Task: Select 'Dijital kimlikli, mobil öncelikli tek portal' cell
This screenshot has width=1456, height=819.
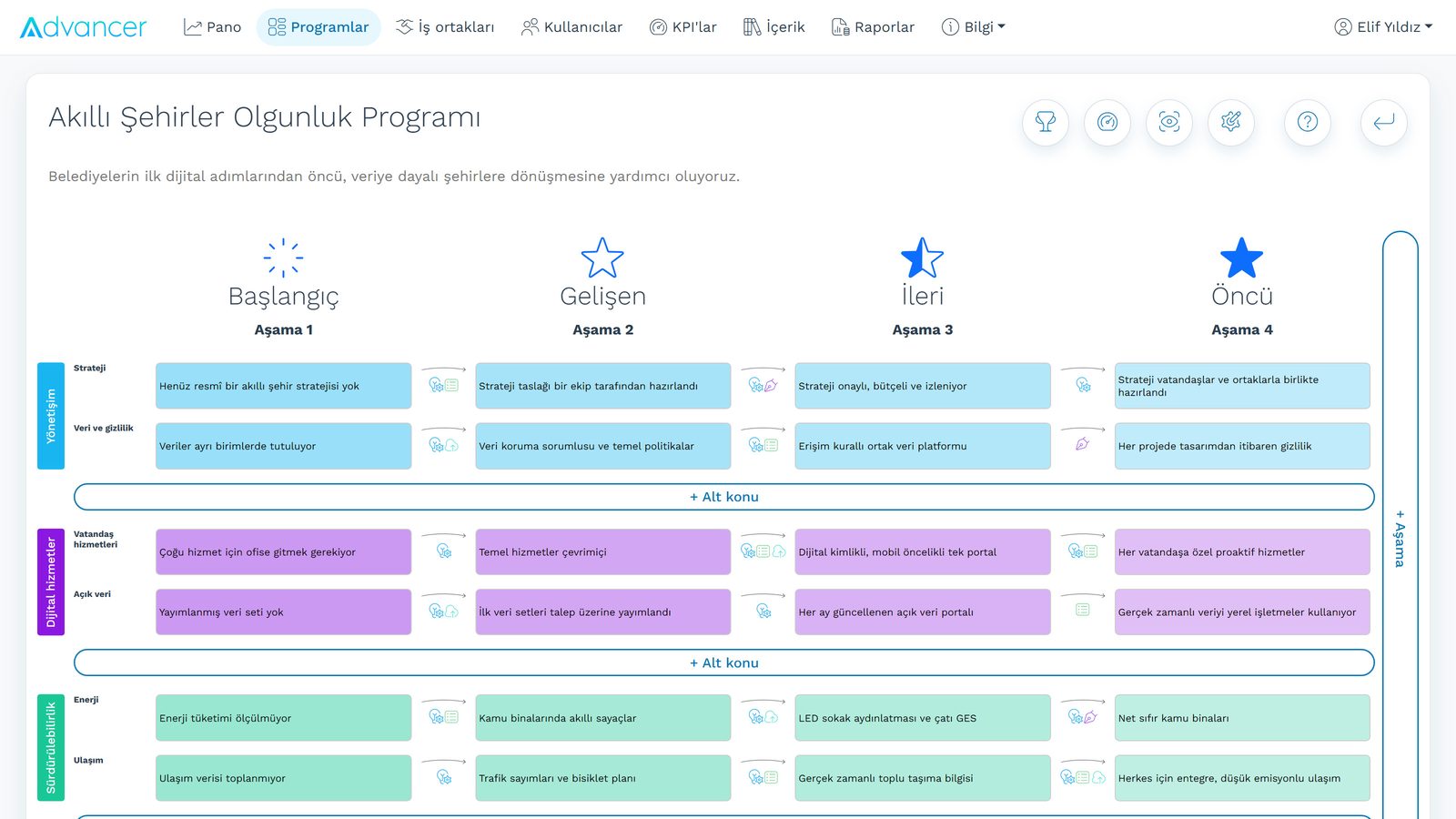Action: click(922, 551)
